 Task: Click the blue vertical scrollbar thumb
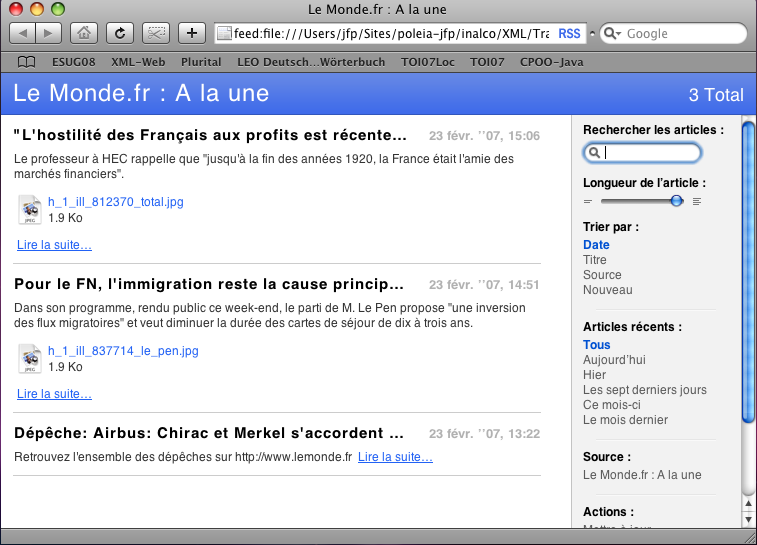[748, 272]
